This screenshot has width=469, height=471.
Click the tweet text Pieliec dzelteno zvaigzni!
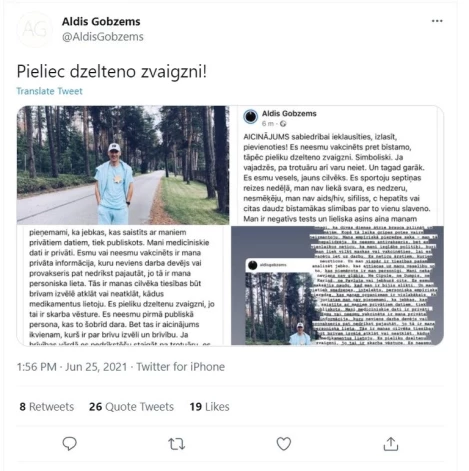112,71
